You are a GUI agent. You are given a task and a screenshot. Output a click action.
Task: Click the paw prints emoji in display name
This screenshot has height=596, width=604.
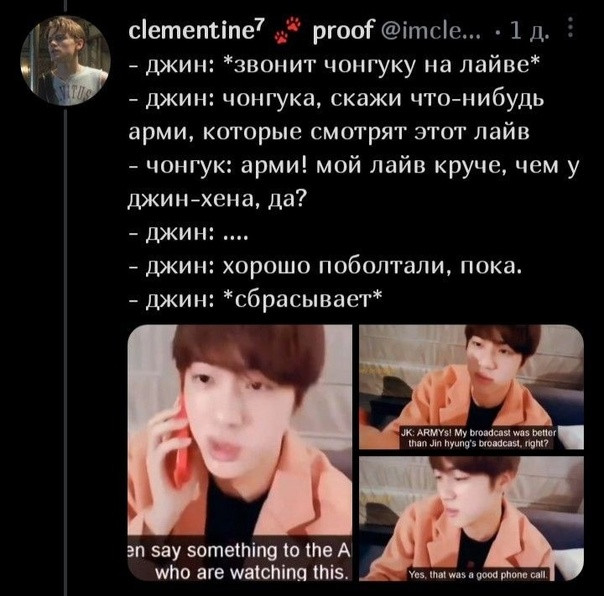point(287,30)
